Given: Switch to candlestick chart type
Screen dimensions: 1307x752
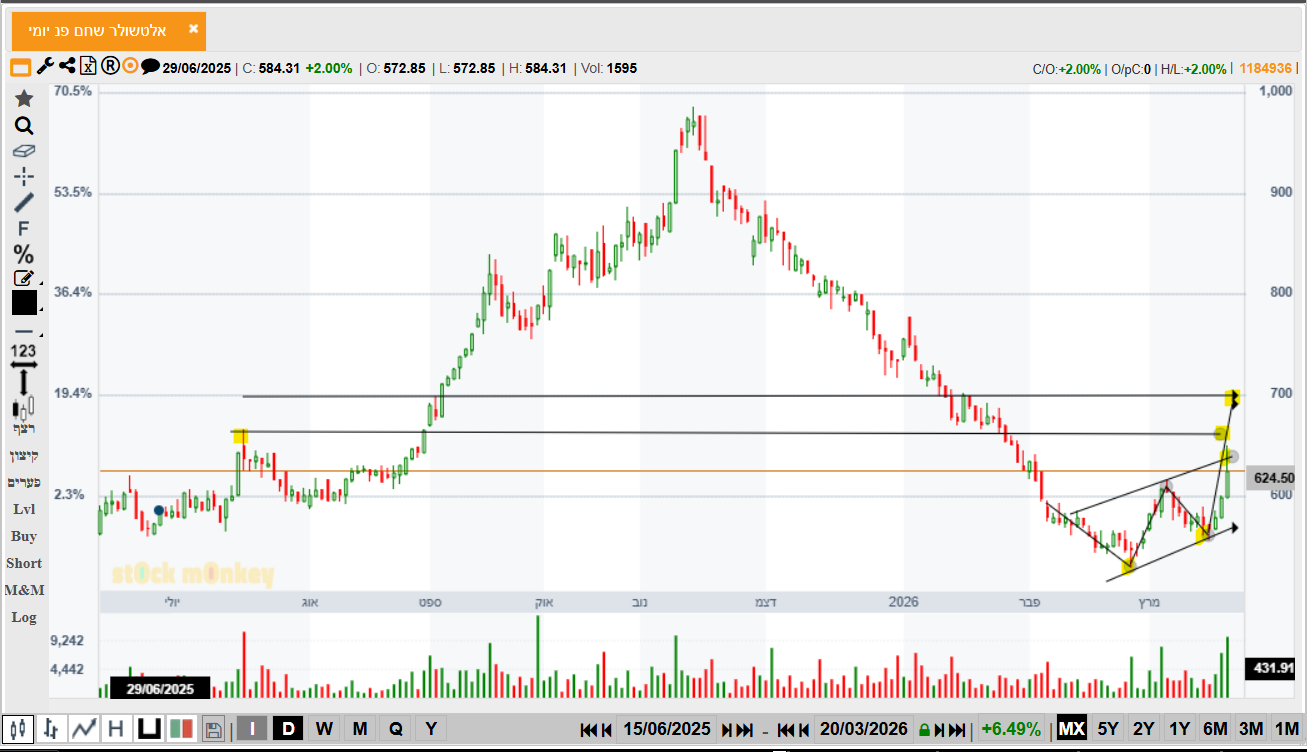Looking at the screenshot, I should click(18, 729).
